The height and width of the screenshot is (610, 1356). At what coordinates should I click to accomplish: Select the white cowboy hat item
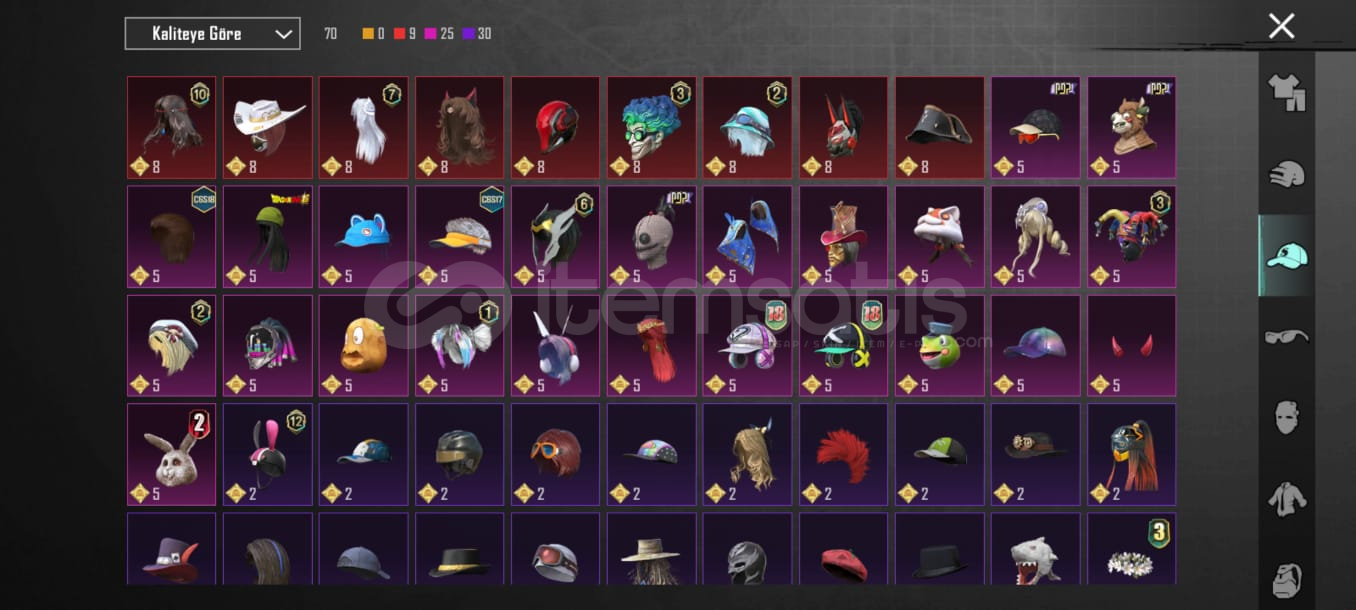[267, 127]
